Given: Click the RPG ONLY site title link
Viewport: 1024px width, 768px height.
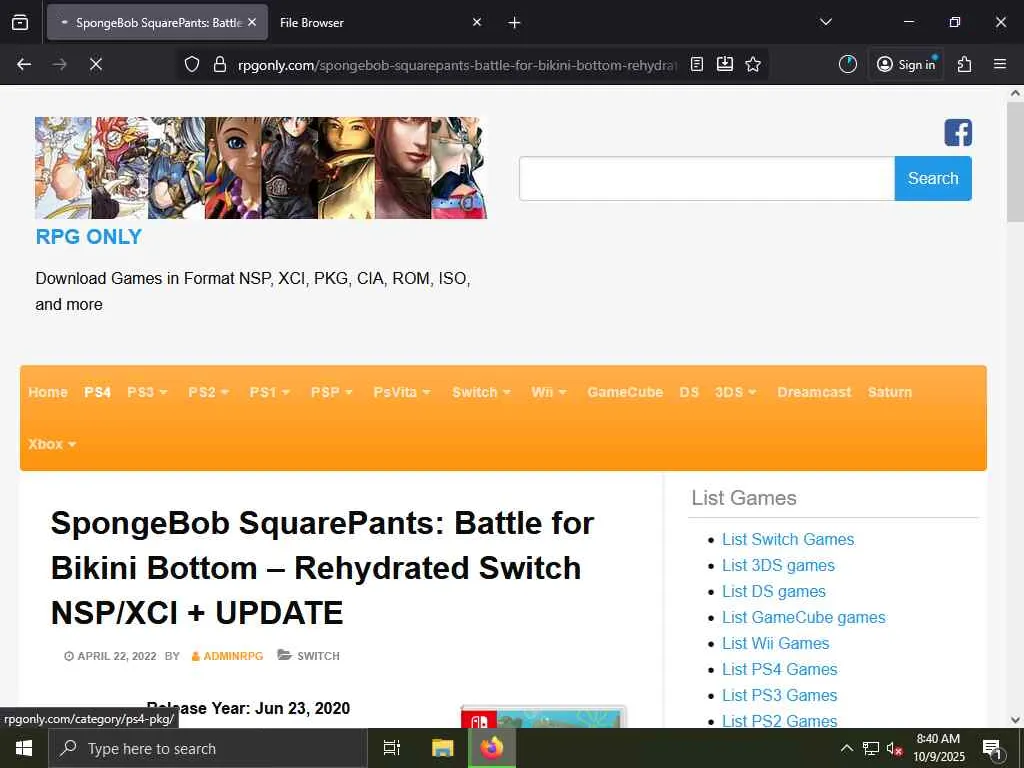Looking at the screenshot, I should 88,236.
